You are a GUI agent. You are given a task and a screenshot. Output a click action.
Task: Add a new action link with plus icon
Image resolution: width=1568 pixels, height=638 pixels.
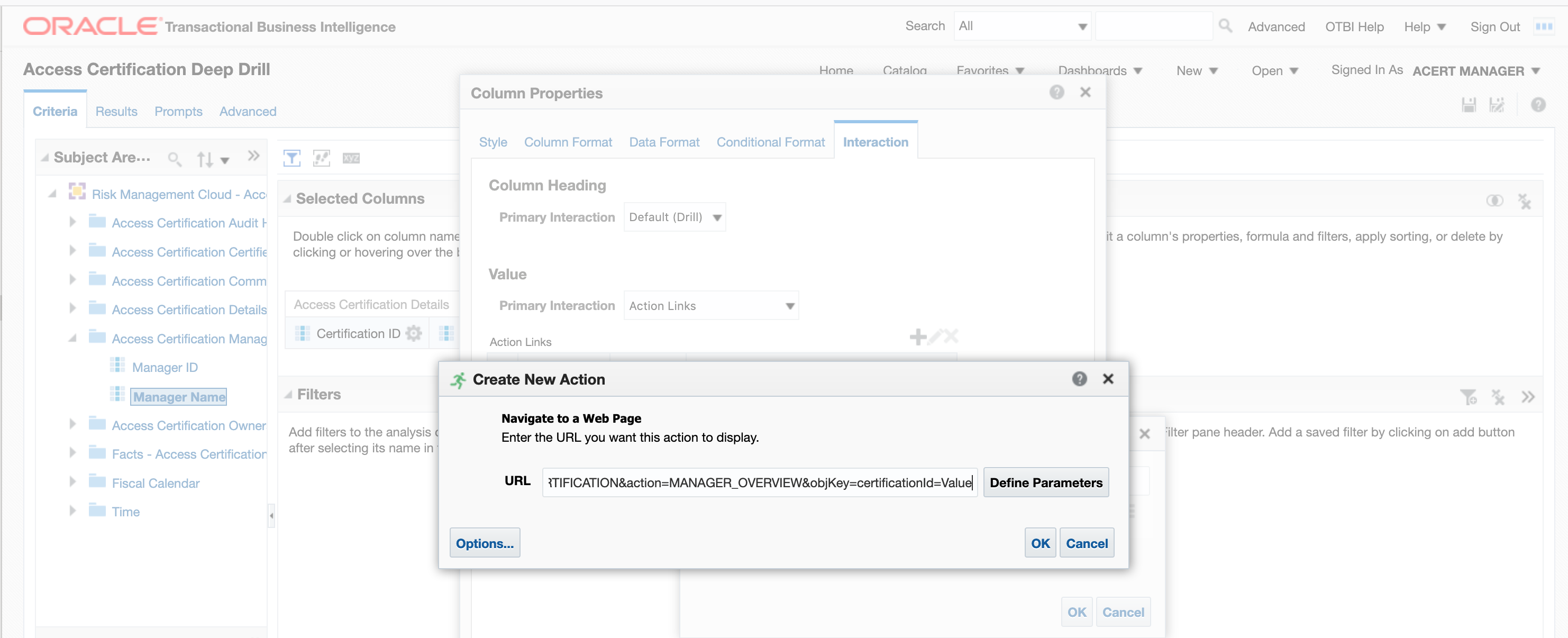[x=918, y=336]
